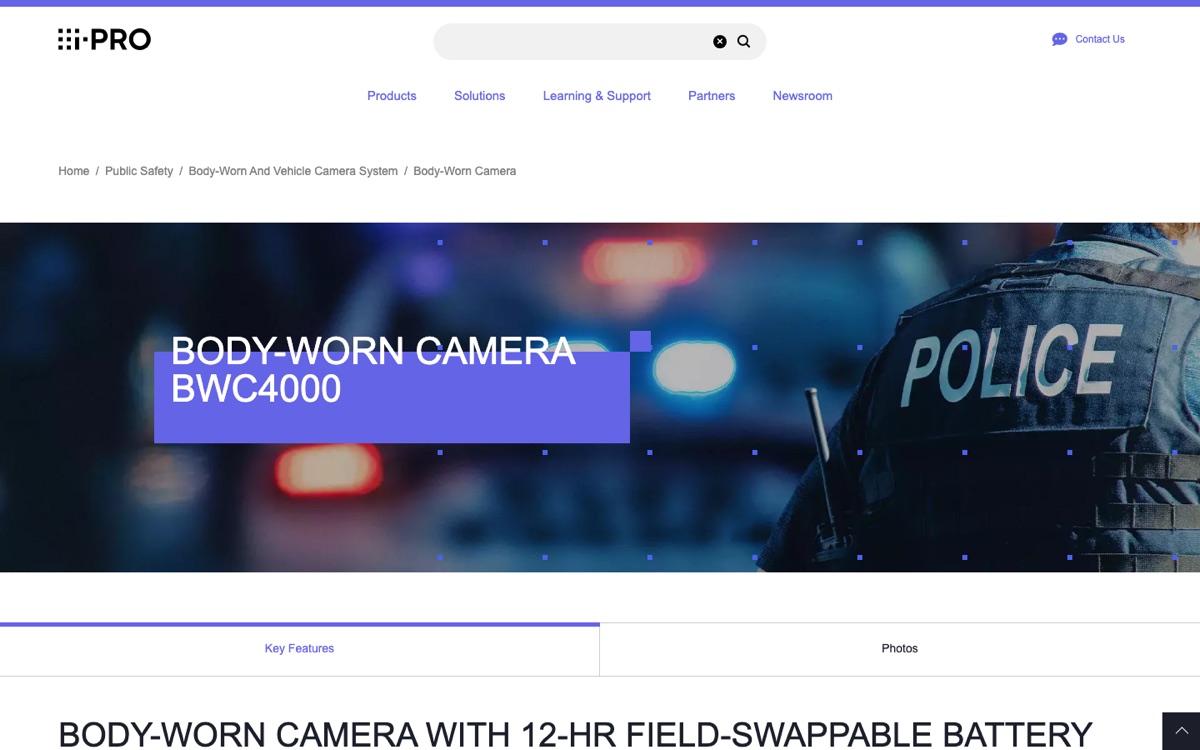Open the Partners menu

(712, 96)
